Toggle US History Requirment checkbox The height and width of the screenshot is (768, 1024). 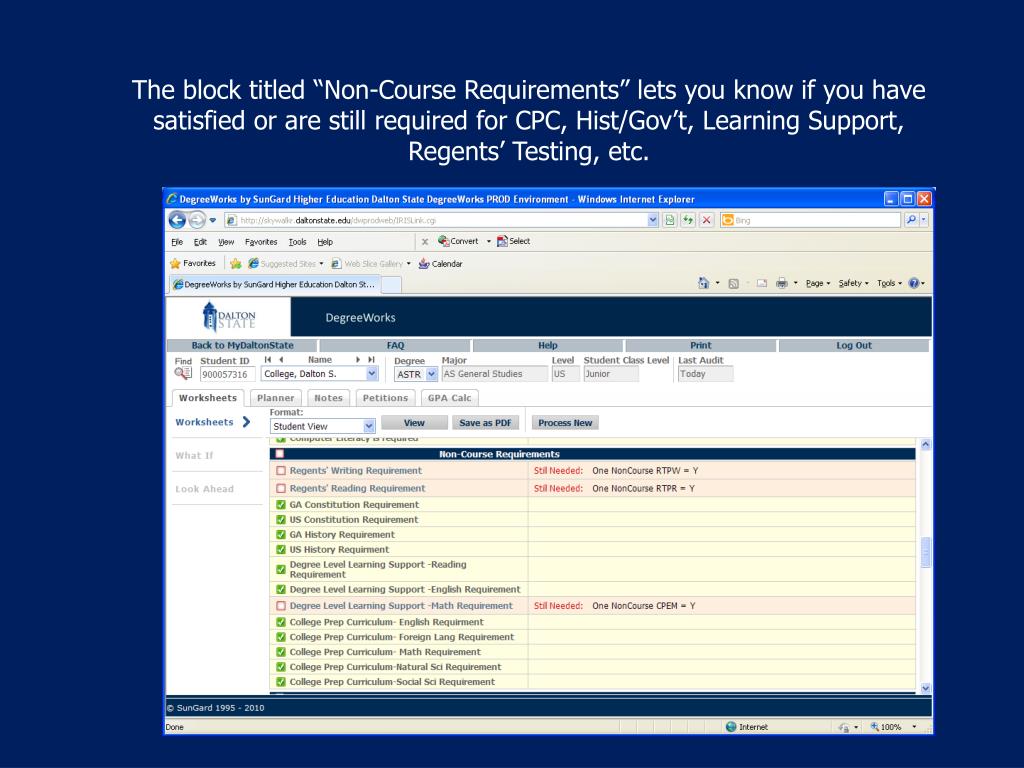[281, 550]
